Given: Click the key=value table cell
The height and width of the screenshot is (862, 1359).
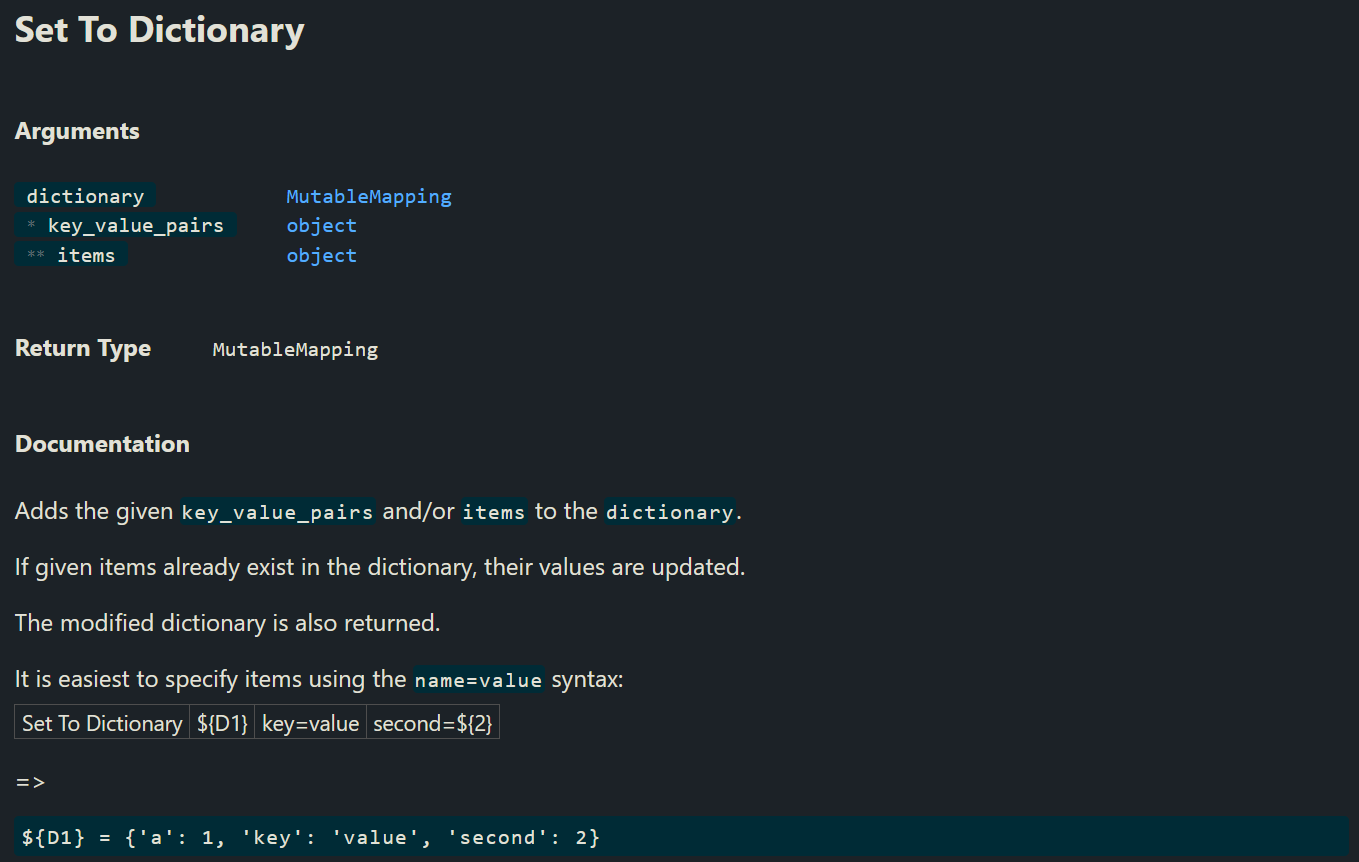Looking at the screenshot, I should [x=310, y=723].
